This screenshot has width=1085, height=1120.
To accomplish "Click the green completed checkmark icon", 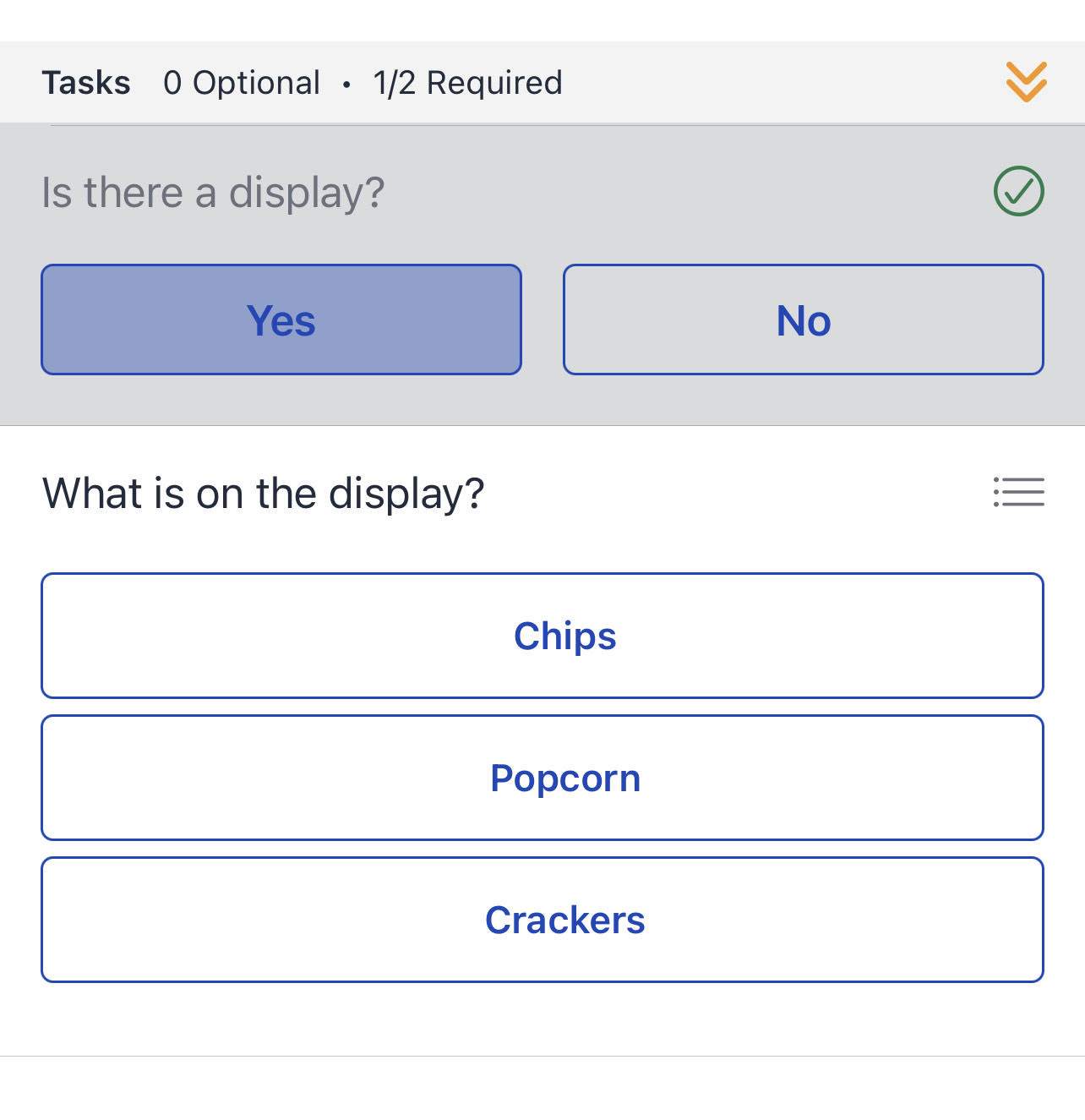I will [1018, 191].
